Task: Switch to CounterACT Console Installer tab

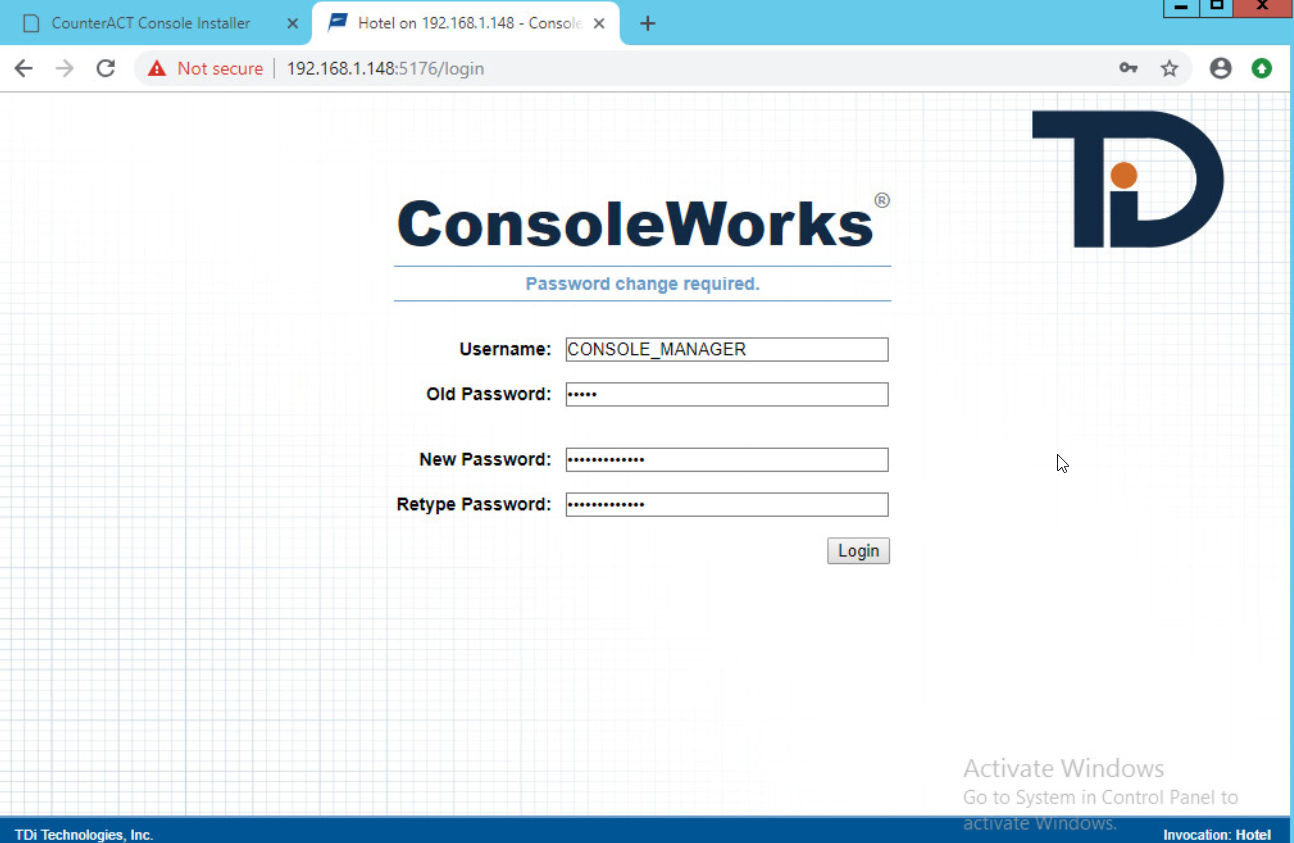Action: [151, 23]
